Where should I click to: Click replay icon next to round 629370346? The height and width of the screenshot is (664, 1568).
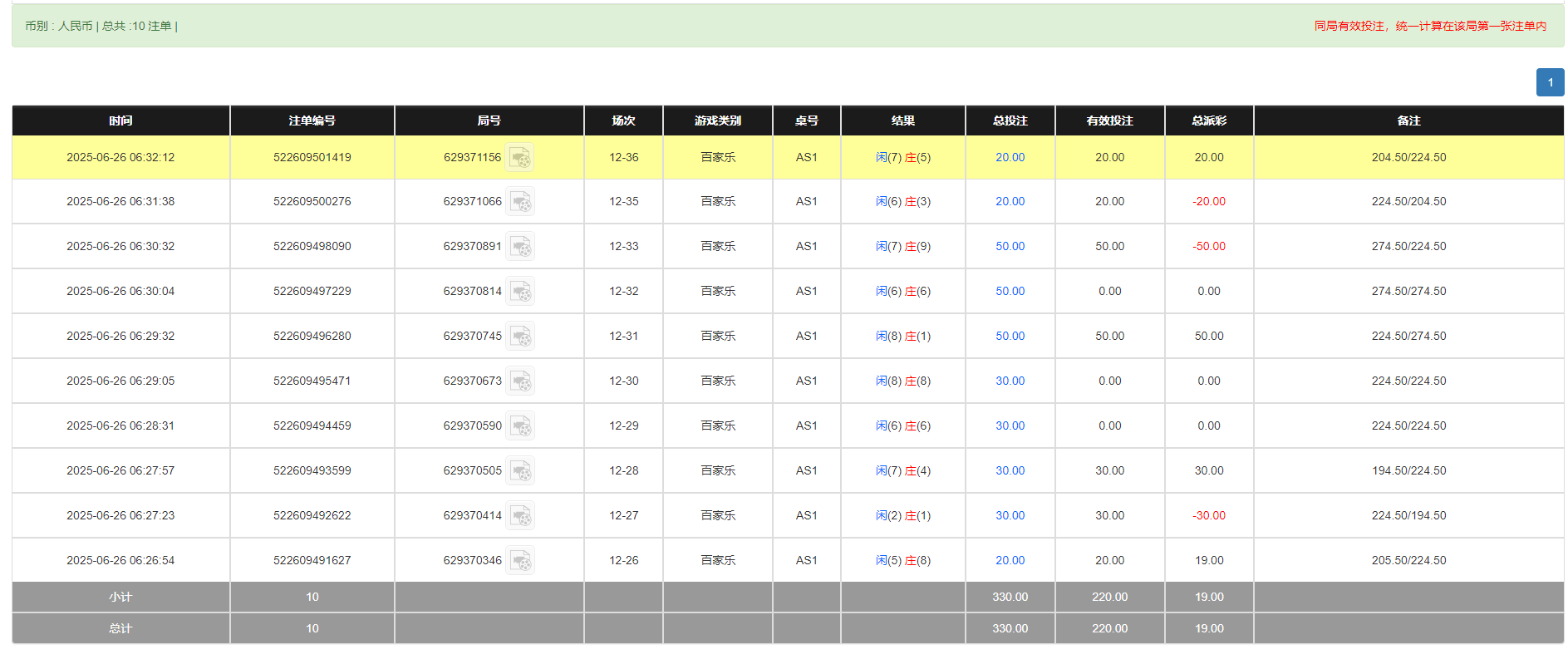pos(520,561)
